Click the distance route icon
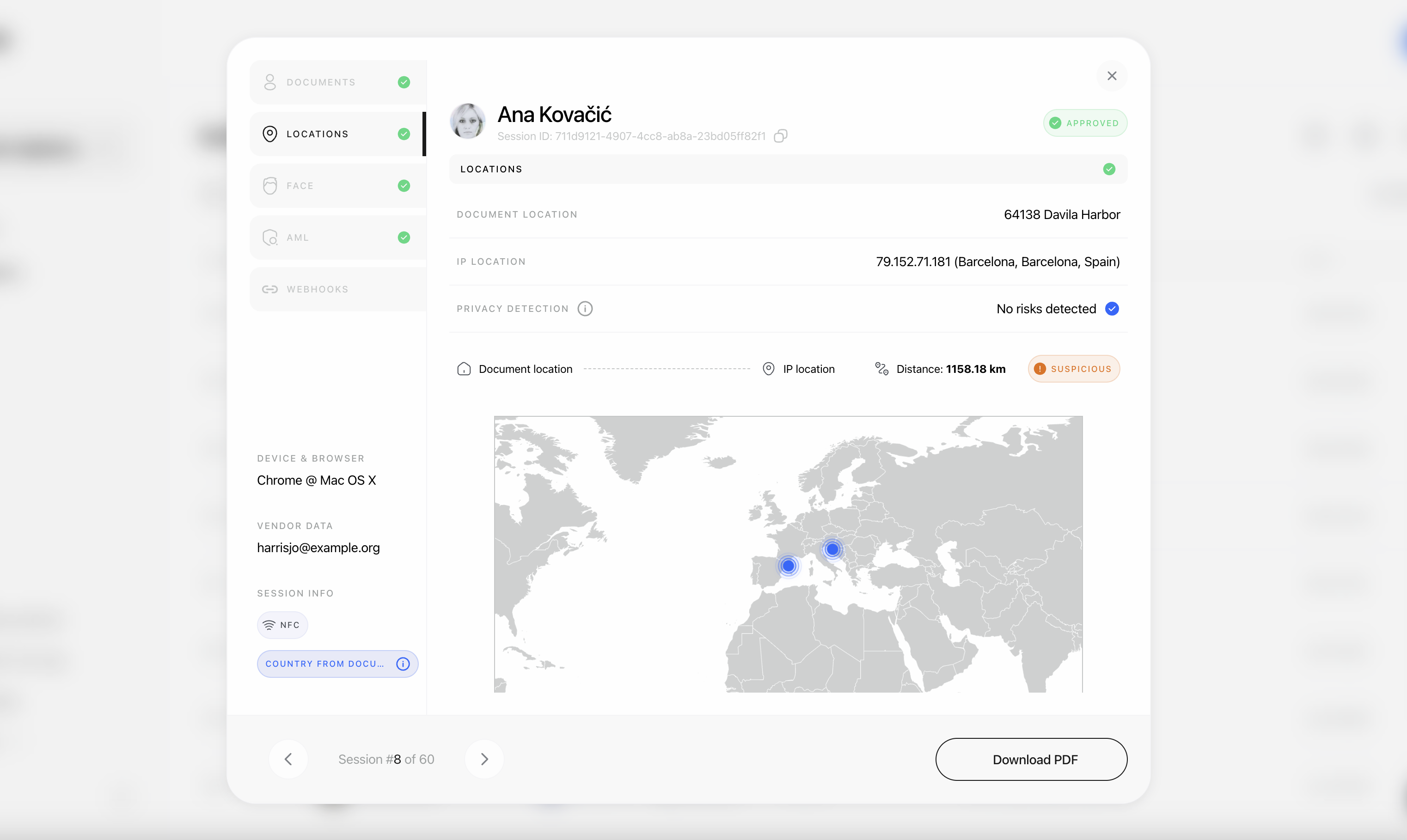 pyautogui.click(x=881, y=369)
